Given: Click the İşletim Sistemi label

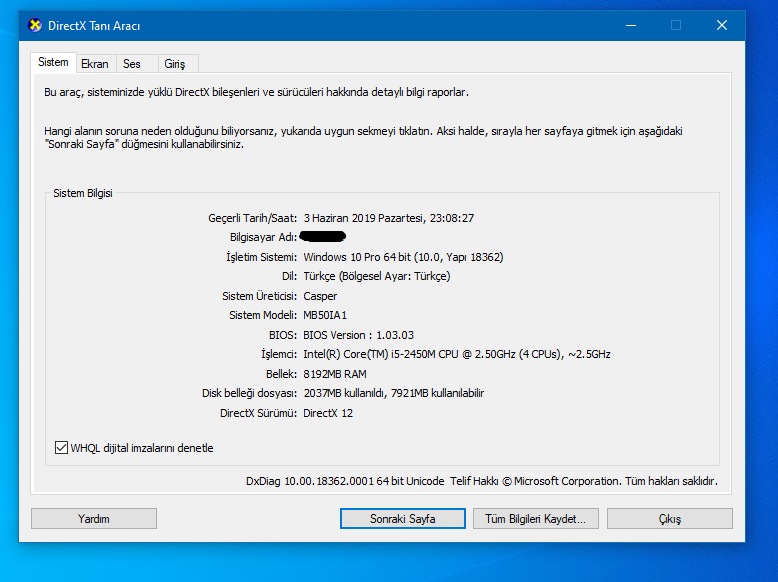Looking at the screenshot, I should point(261,257).
